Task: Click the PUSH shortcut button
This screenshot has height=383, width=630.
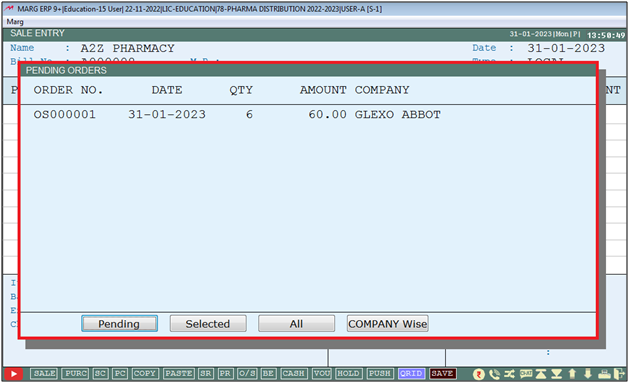Action: tap(380, 374)
